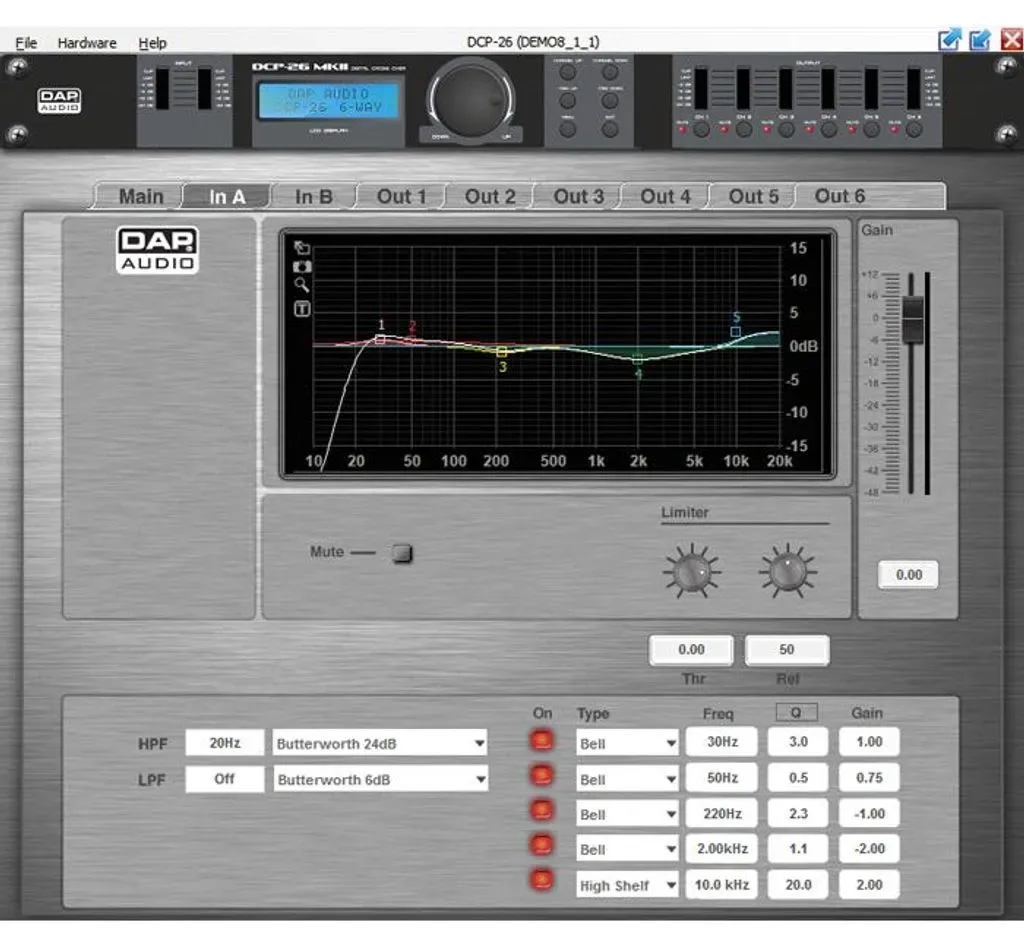Click the limiter release knob
Screen dimensions: 1024x946
coord(788,571)
